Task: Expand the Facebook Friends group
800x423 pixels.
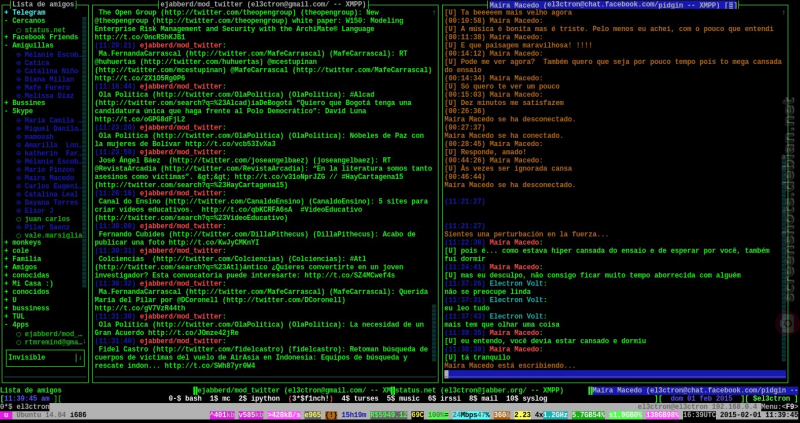Action: click(x=7, y=37)
